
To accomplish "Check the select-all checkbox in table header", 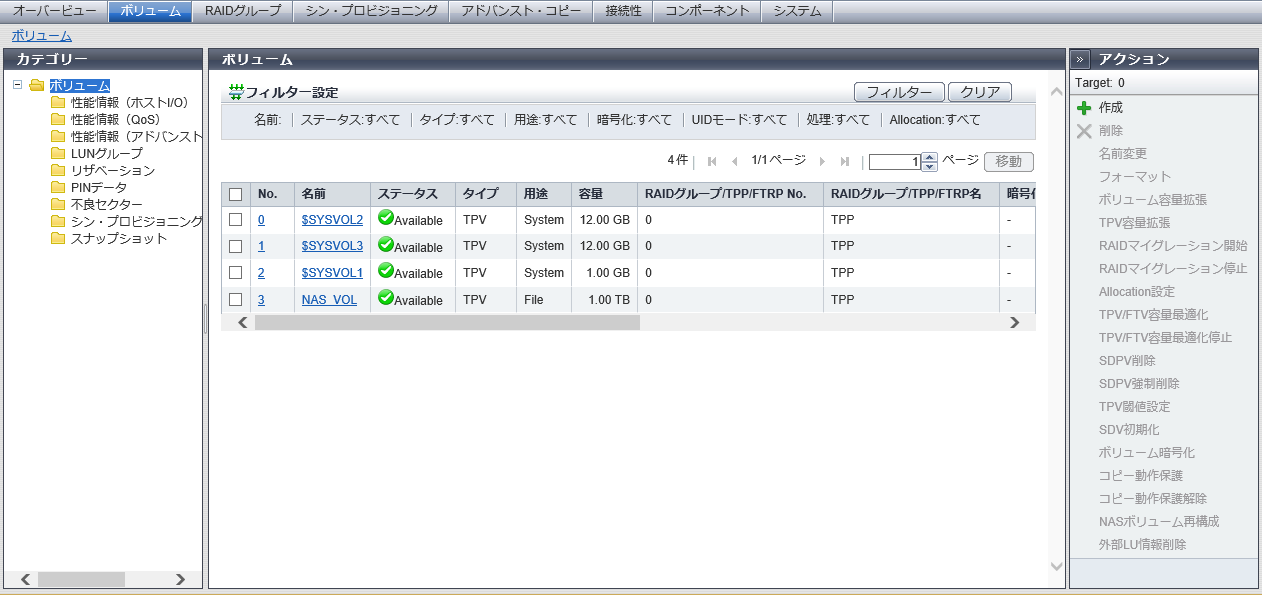I will 236,194.
